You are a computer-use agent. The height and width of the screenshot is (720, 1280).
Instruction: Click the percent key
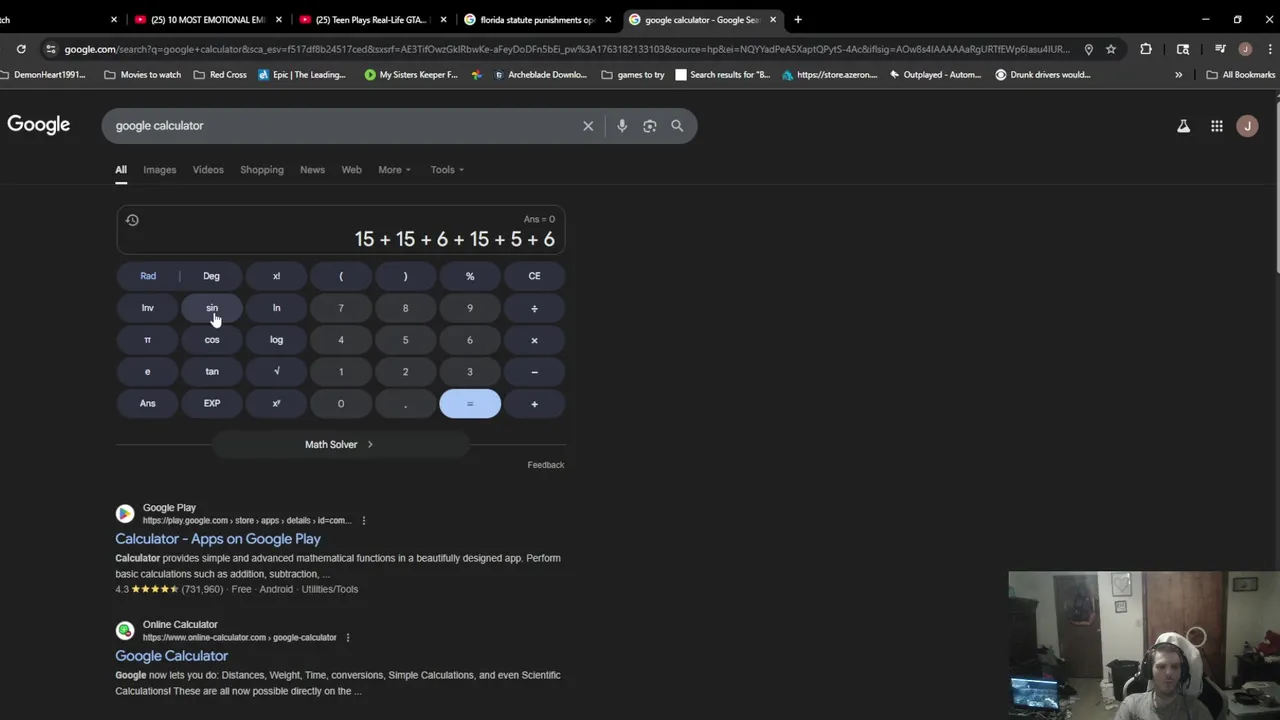click(470, 276)
